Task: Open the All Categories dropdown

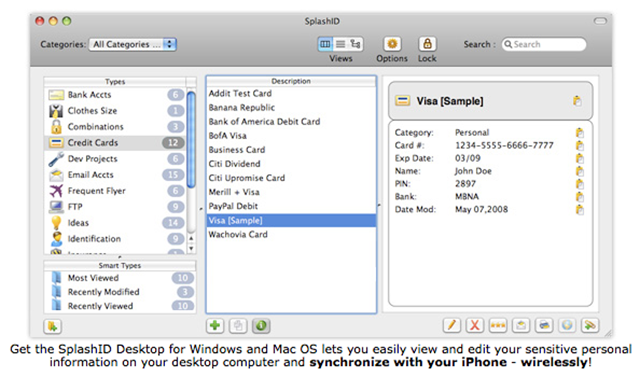Action: [133, 44]
